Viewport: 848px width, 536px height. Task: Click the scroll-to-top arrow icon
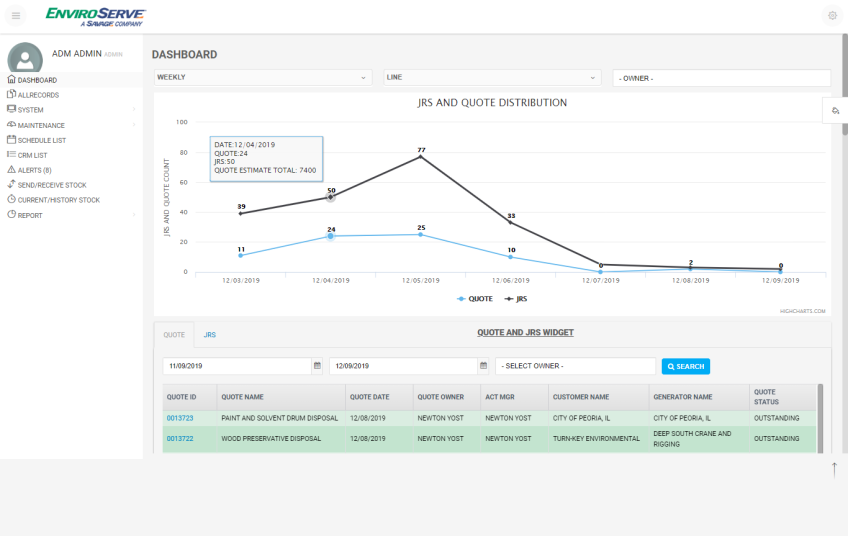834,470
